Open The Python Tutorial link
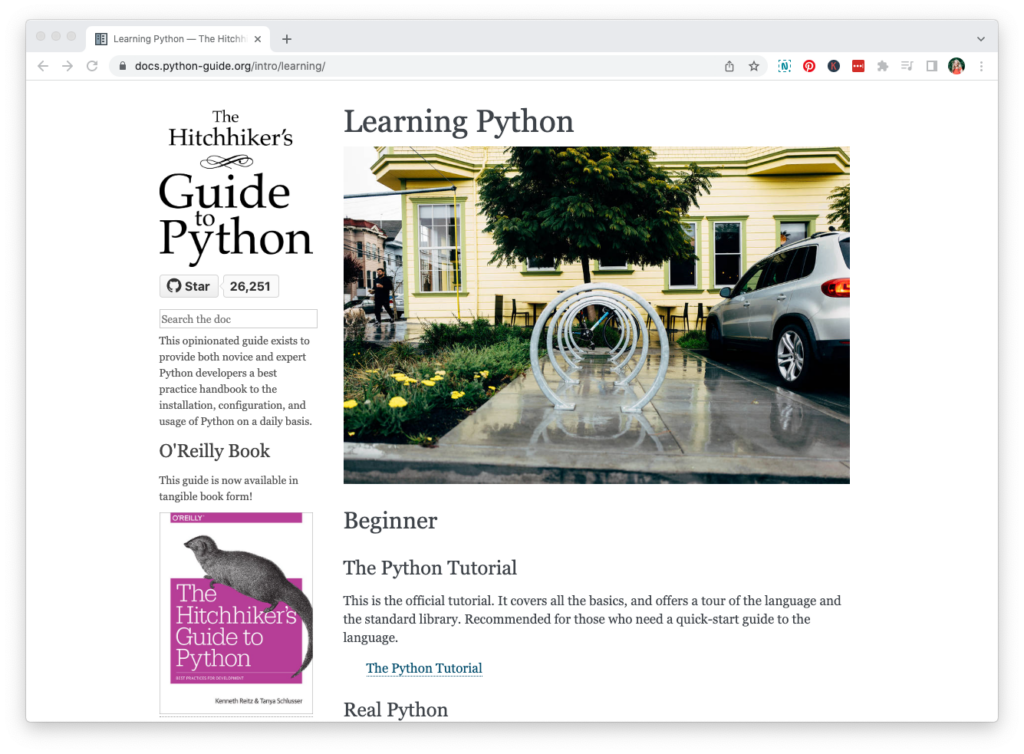The height and width of the screenshot is (754, 1024). click(x=424, y=668)
